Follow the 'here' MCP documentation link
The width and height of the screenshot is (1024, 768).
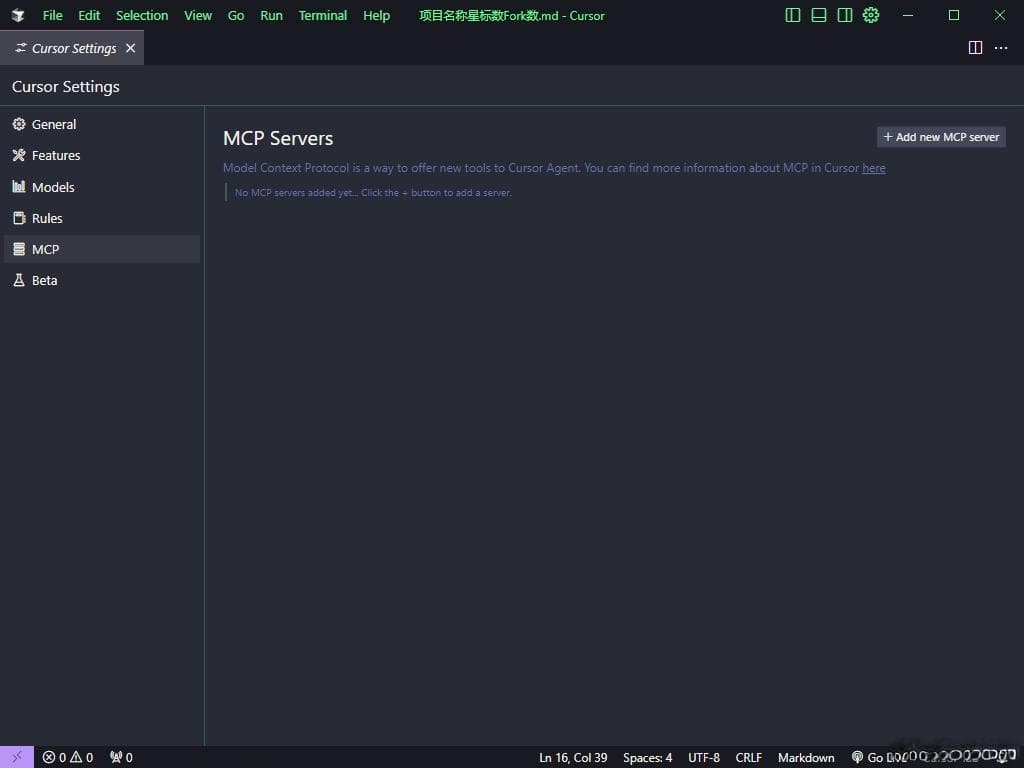click(x=874, y=168)
